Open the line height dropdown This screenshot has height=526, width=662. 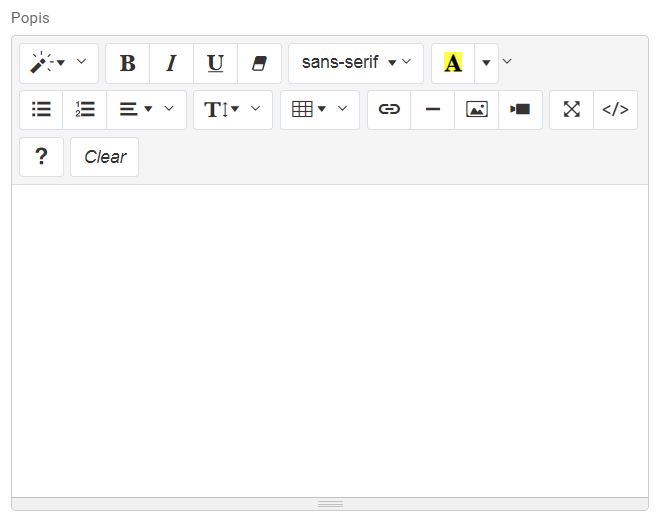(232, 110)
